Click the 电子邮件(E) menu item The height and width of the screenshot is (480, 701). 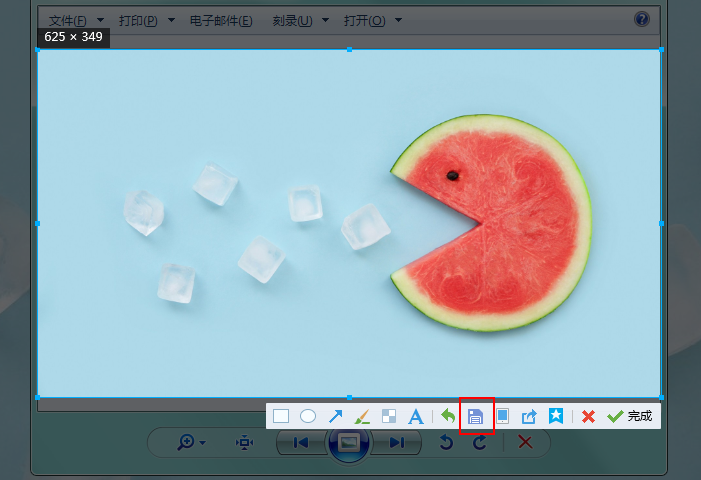[221, 21]
